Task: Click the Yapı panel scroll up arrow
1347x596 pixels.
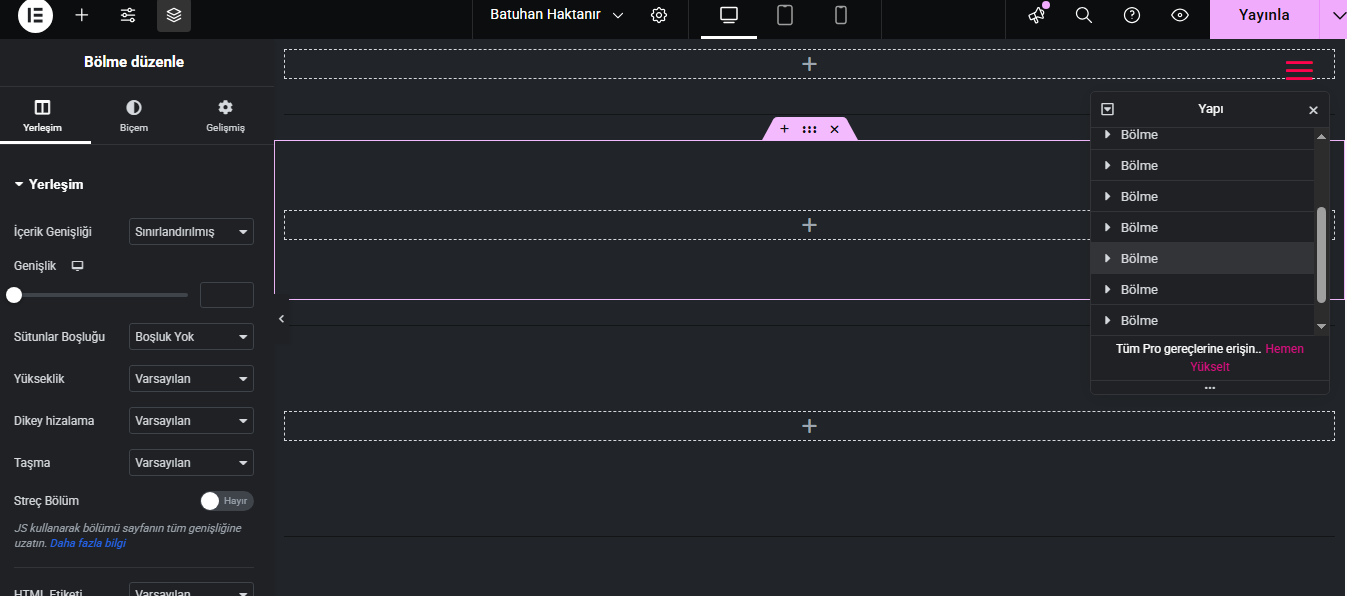Action: coord(1321,136)
